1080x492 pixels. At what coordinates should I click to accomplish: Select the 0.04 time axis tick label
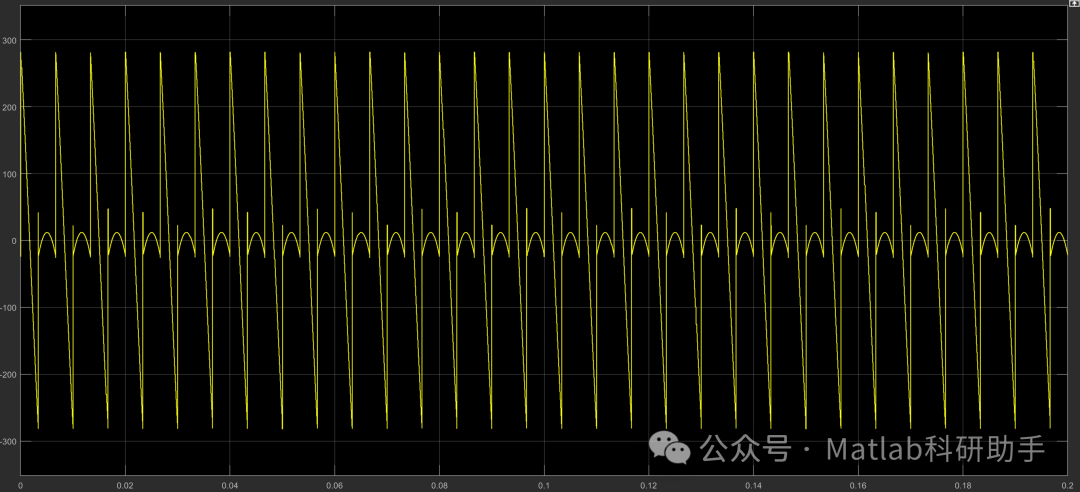pyautogui.click(x=229, y=486)
